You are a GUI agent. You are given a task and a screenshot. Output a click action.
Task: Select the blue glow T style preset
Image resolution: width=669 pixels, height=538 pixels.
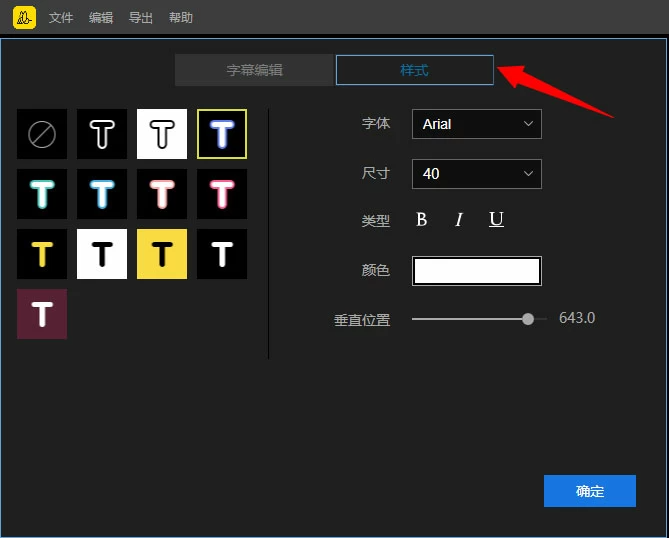pos(222,134)
